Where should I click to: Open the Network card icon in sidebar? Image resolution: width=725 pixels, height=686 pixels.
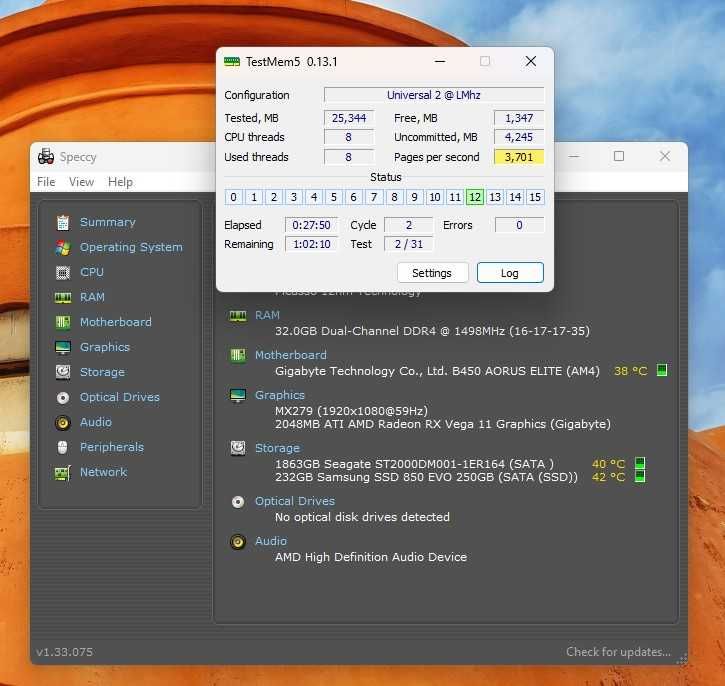click(63, 472)
